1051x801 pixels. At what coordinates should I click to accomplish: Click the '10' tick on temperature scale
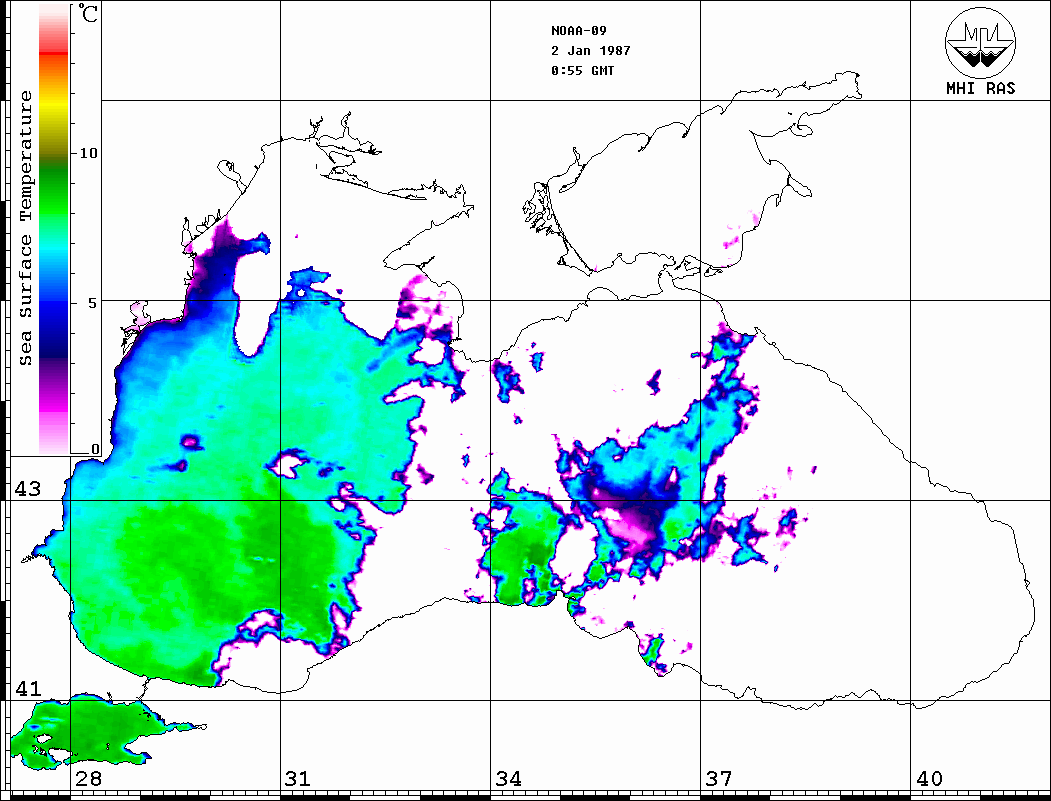pos(88,153)
